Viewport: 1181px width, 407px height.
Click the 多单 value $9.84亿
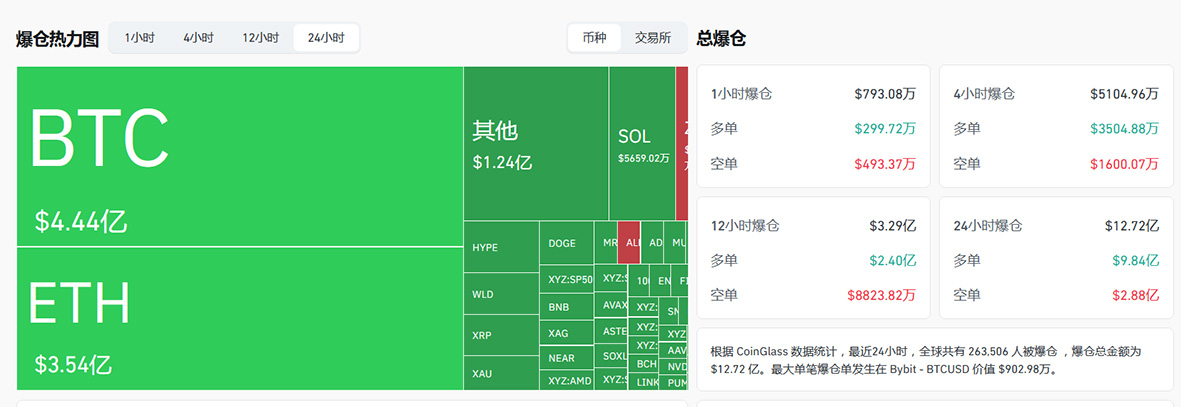pyautogui.click(x=1136, y=260)
